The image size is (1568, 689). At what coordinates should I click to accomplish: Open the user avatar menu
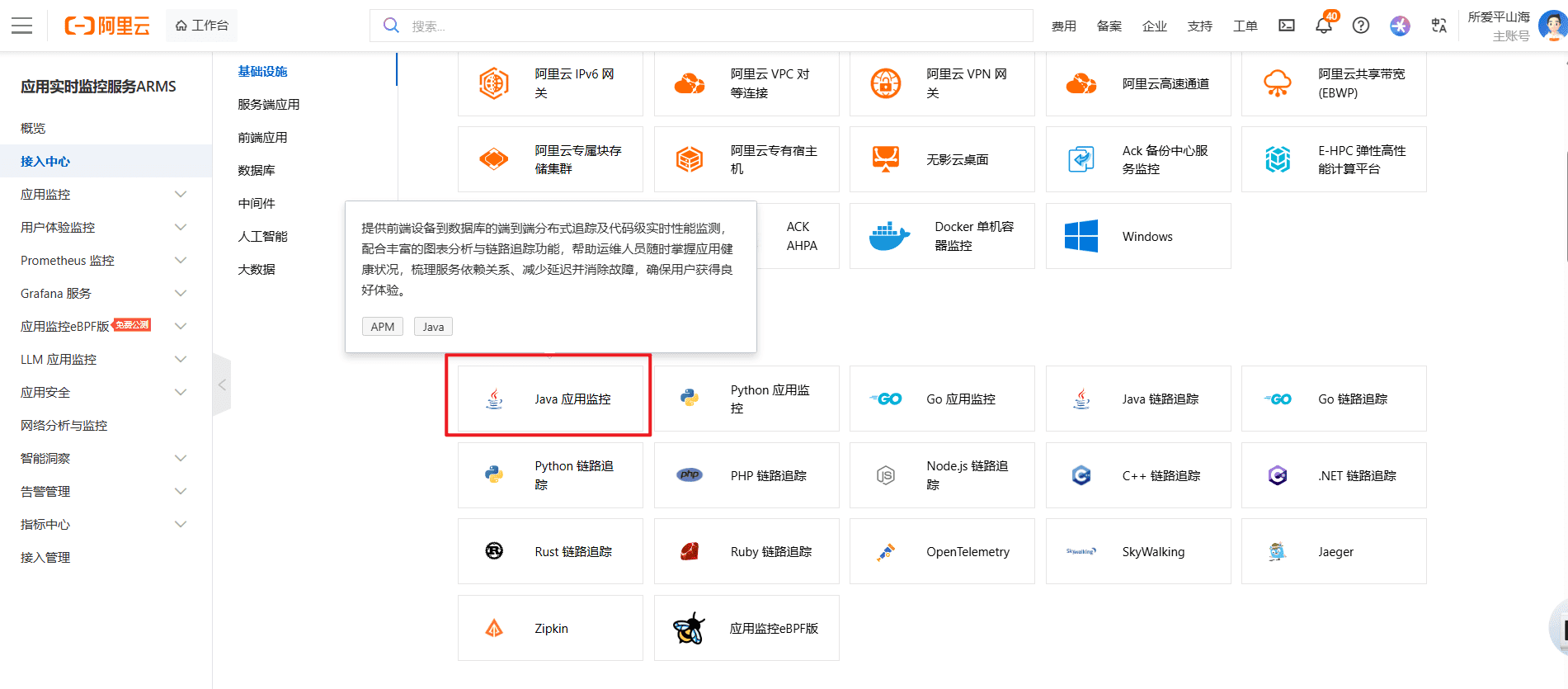[1553, 26]
